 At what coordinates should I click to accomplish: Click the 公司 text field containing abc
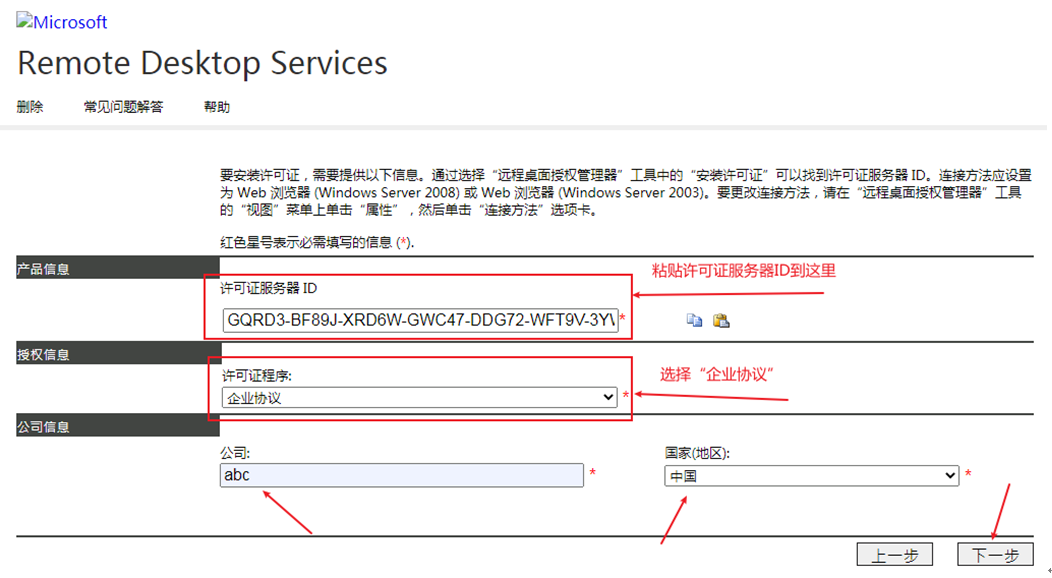[x=402, y=475]
